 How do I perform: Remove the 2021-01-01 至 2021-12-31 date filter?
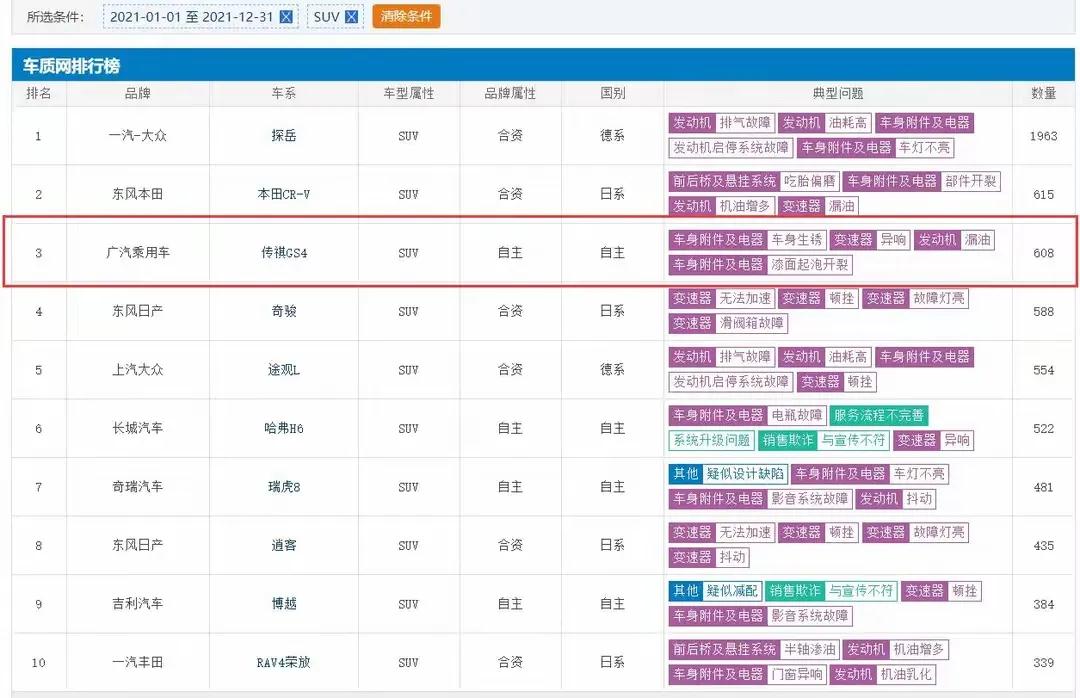point(286,17)
